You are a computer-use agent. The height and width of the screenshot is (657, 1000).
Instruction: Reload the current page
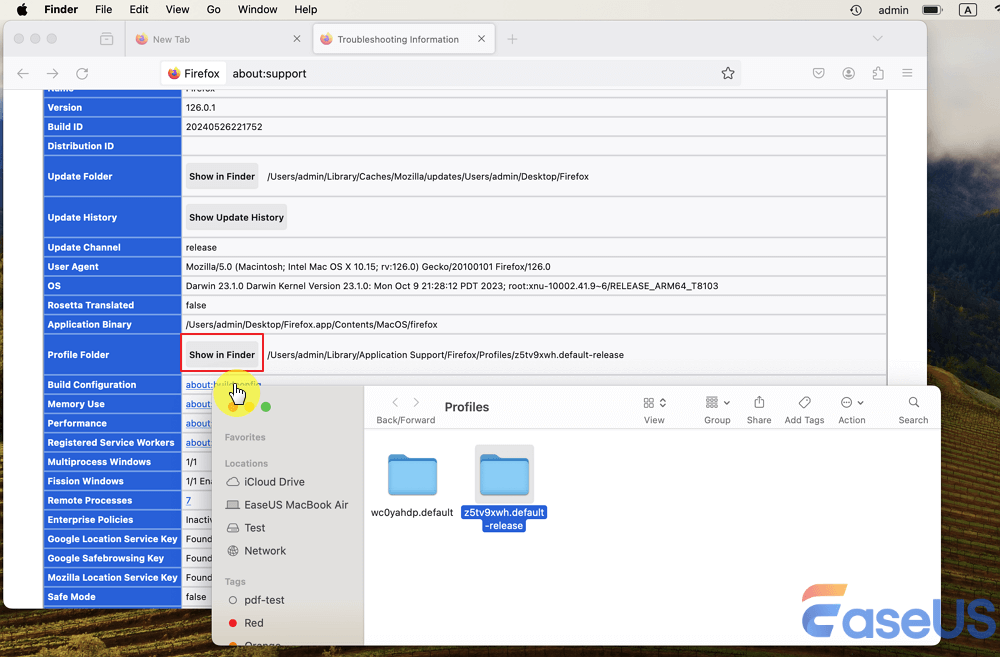82,73
